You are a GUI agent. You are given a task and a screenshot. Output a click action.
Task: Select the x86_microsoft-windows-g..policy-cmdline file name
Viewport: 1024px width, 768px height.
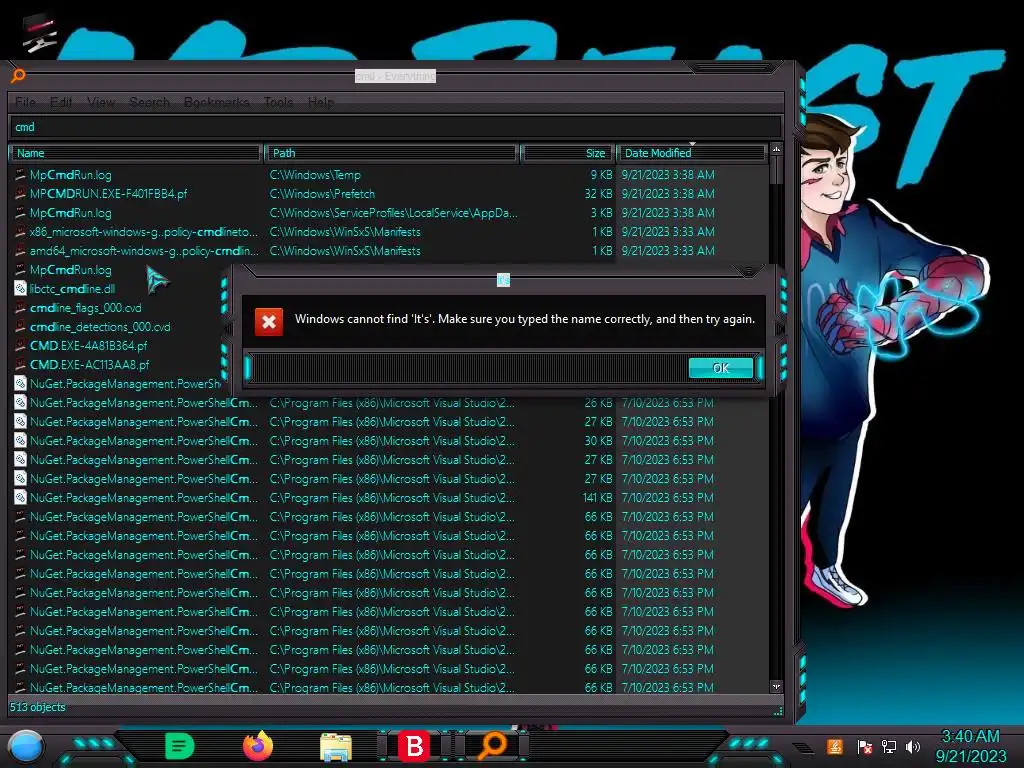point(144,232)
